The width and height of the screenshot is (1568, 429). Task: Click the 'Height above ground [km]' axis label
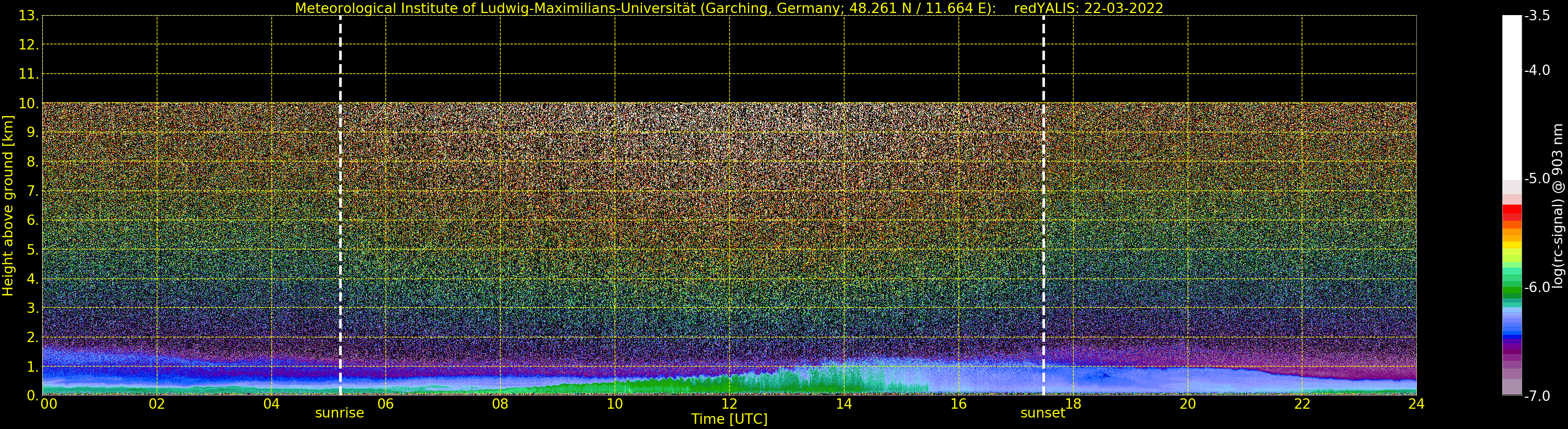(x=8, y=206)
